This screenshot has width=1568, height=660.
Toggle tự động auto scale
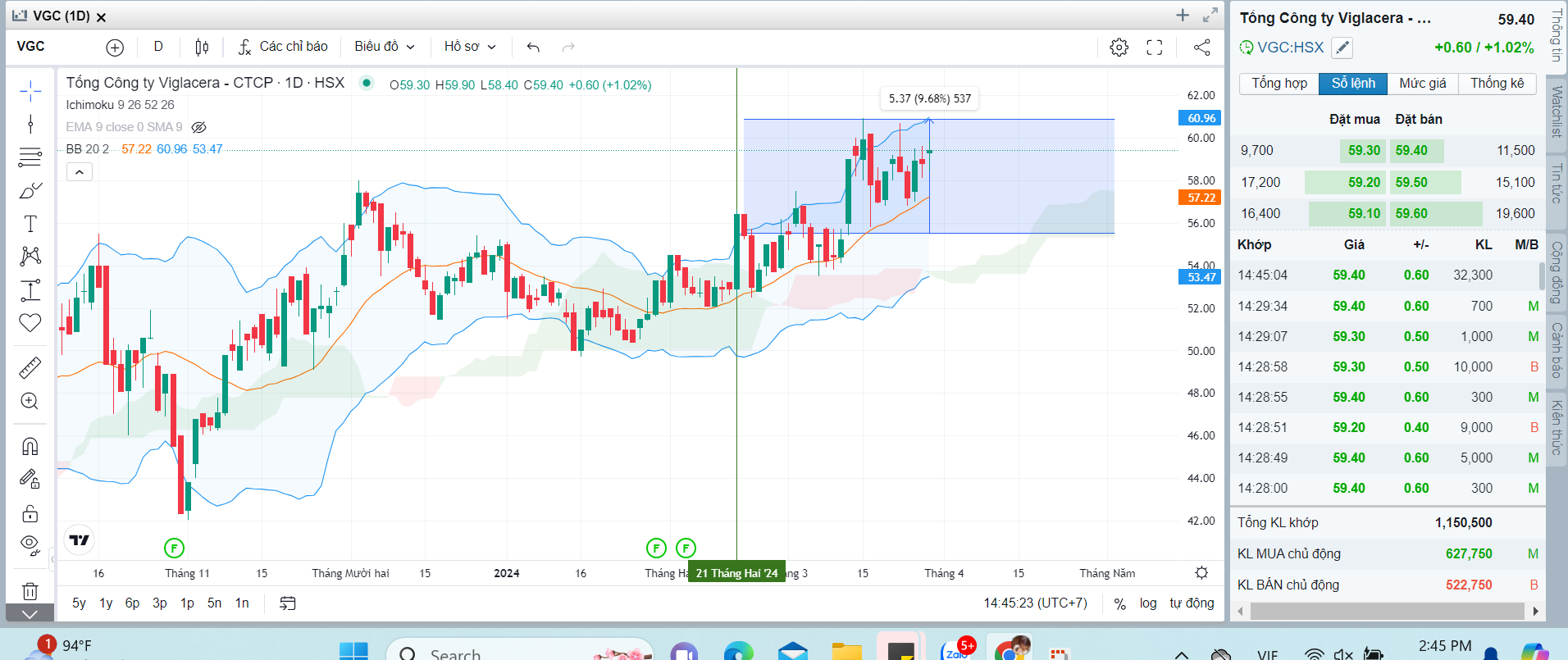1192,603
